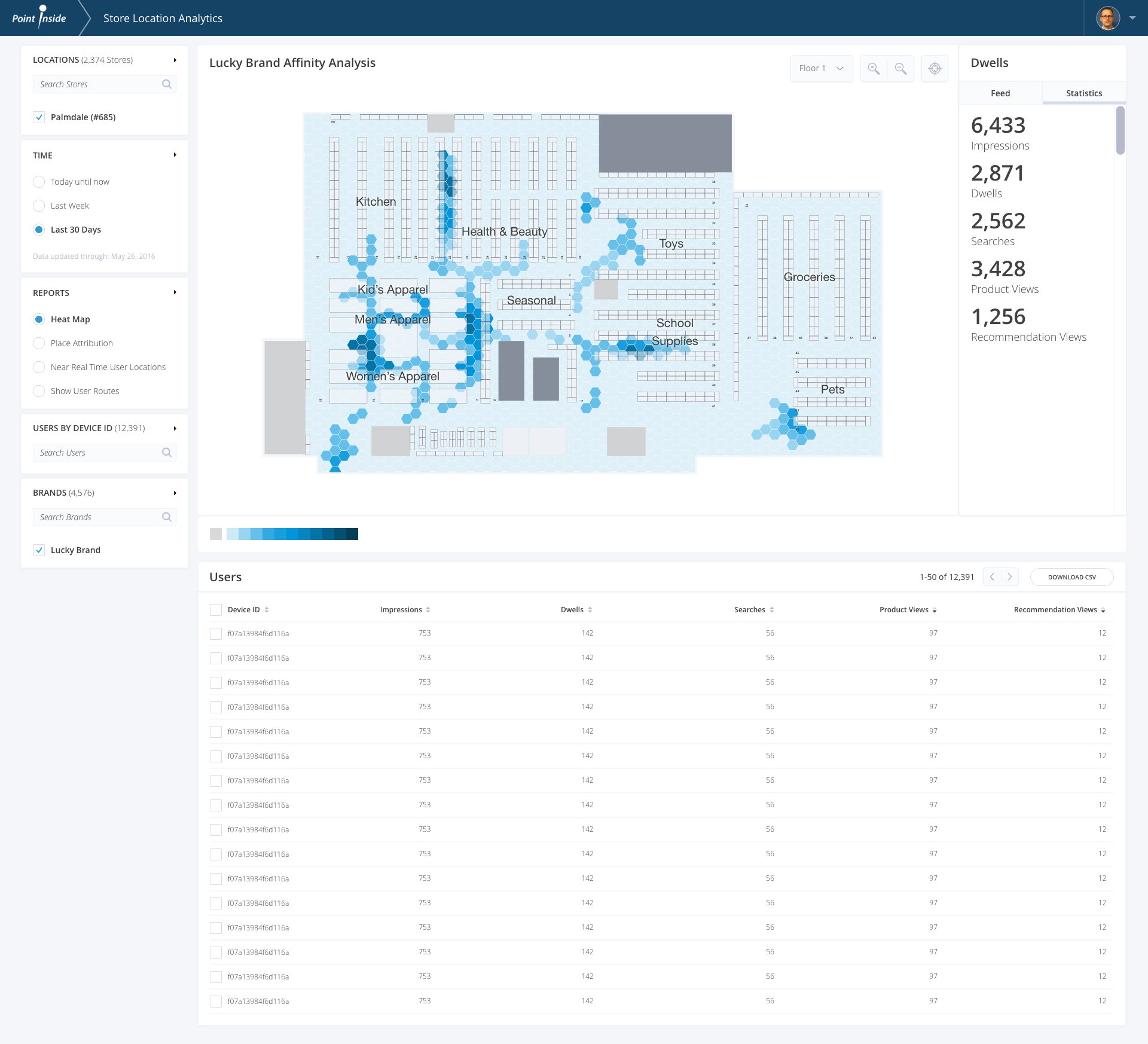
Task: Expand the account dropdown arrow
Action: click(x=1132, y=18)
